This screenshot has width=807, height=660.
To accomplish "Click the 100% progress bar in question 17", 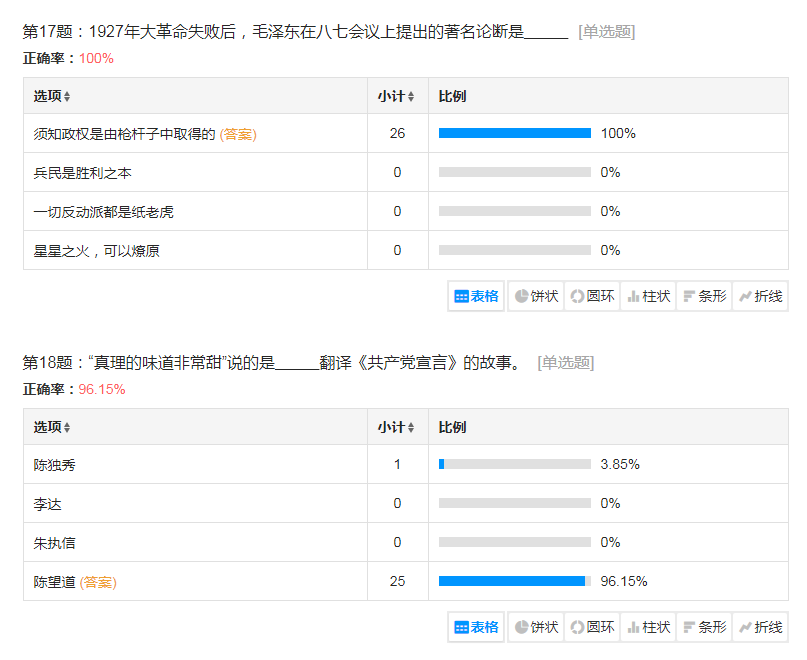I will click(514, 133).
